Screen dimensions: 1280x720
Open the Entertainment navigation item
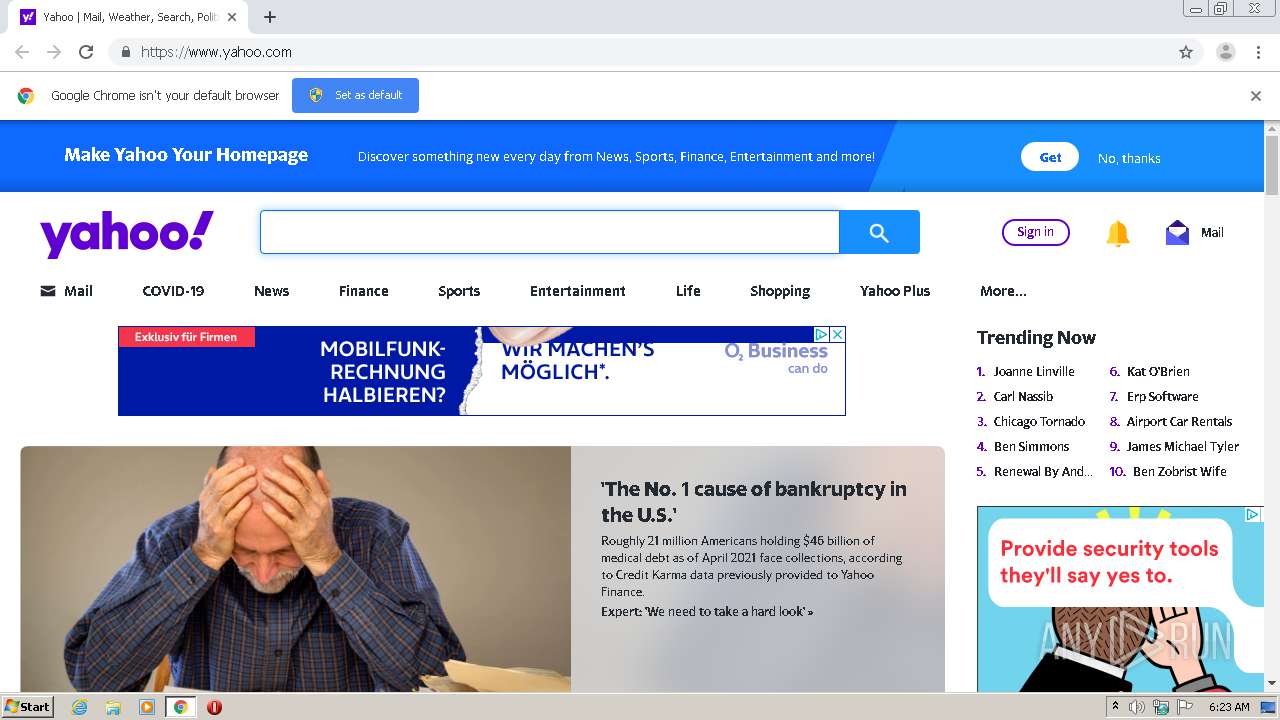click(578, 291)
